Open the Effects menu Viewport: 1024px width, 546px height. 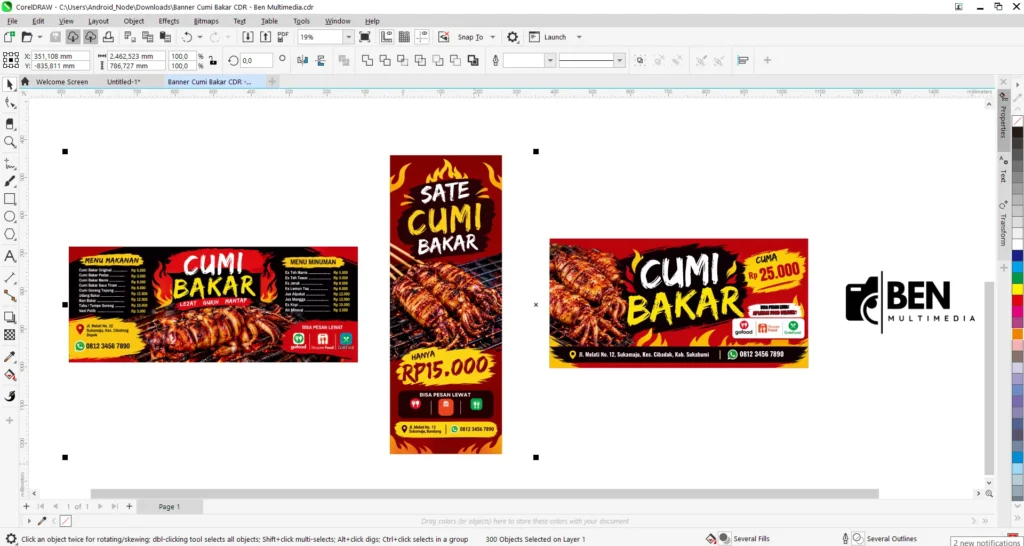(x=168, y=21)
